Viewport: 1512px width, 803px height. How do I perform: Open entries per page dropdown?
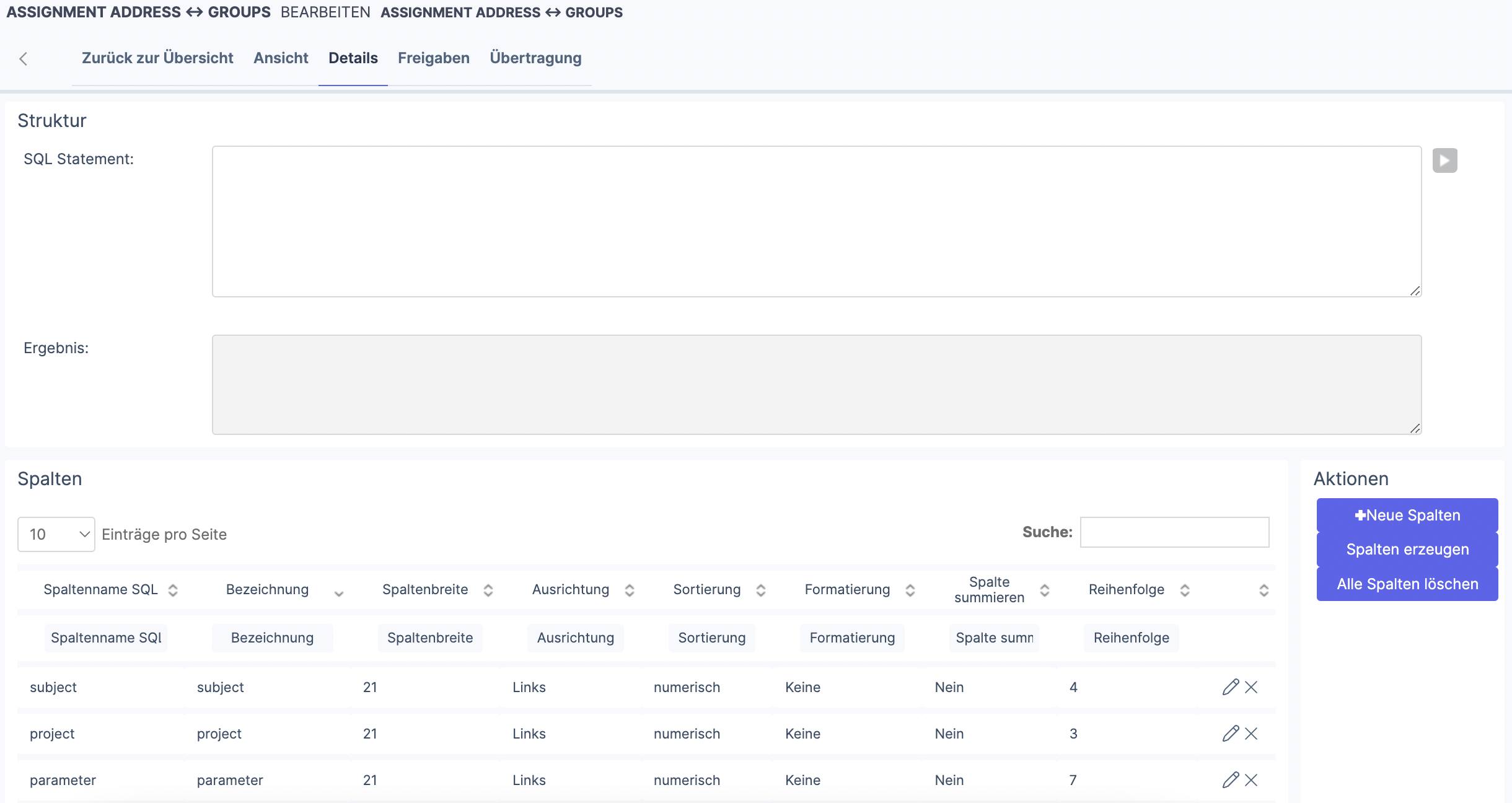point(56,534)
